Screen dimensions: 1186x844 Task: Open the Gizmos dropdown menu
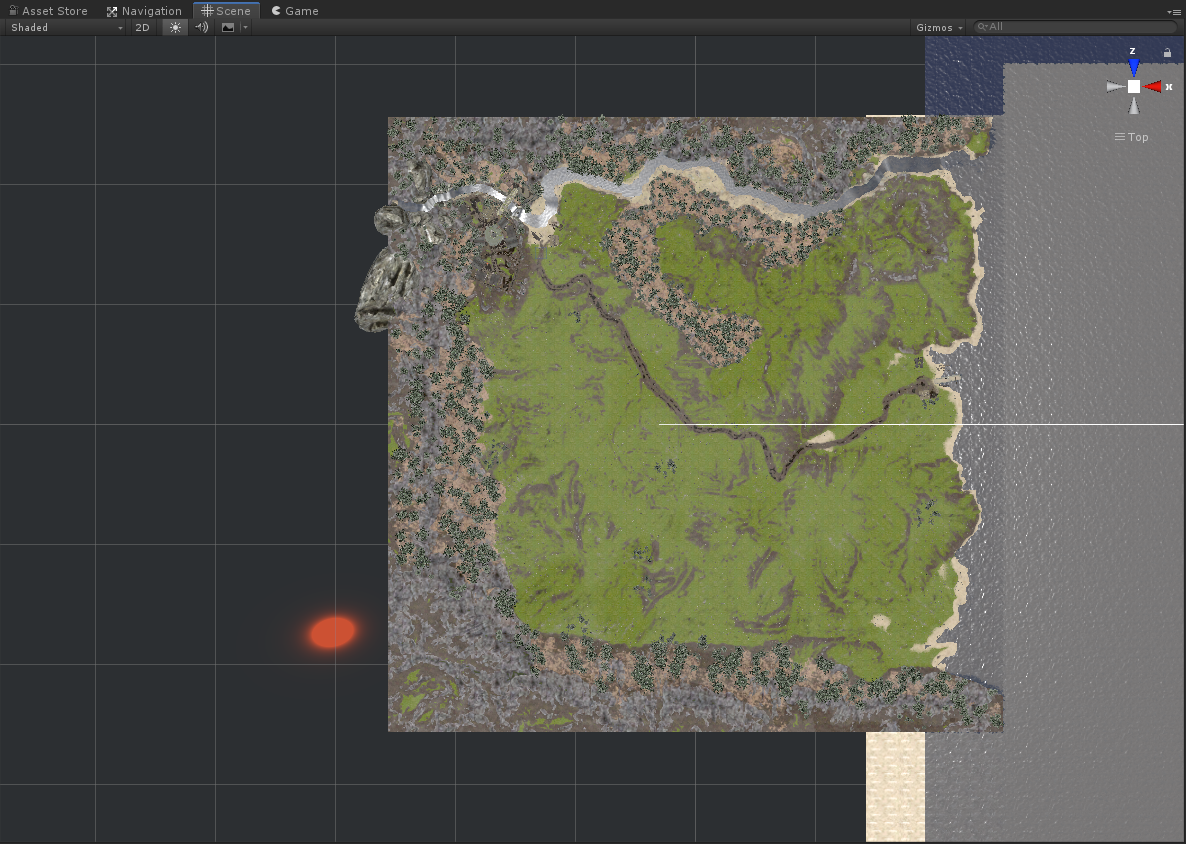[x=939, y=27]
